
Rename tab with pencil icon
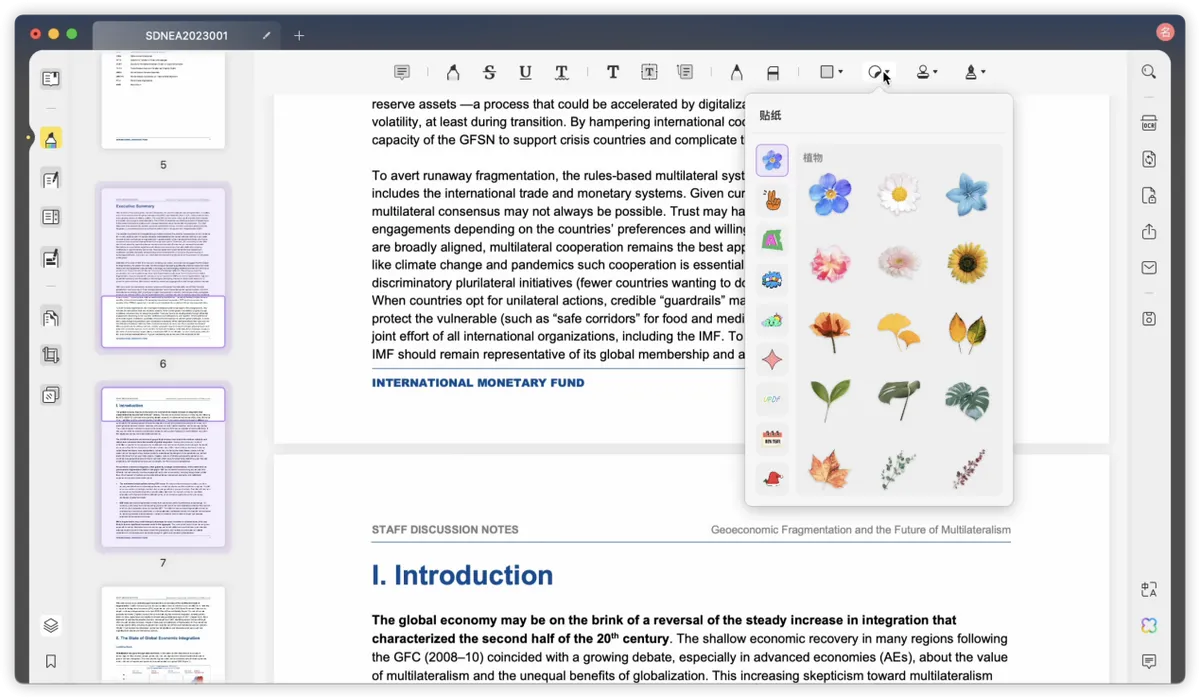(x=267, y=36)
